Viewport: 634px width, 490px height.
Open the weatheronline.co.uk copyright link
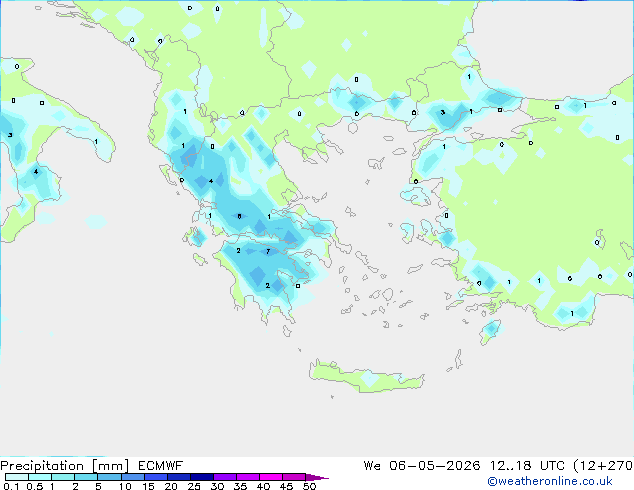(550, 481)
